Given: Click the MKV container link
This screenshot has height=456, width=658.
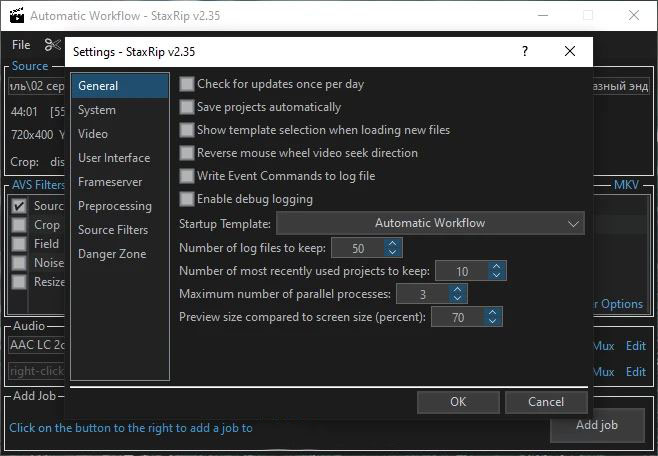Looking at the screenshot, I should click(626, 185).
